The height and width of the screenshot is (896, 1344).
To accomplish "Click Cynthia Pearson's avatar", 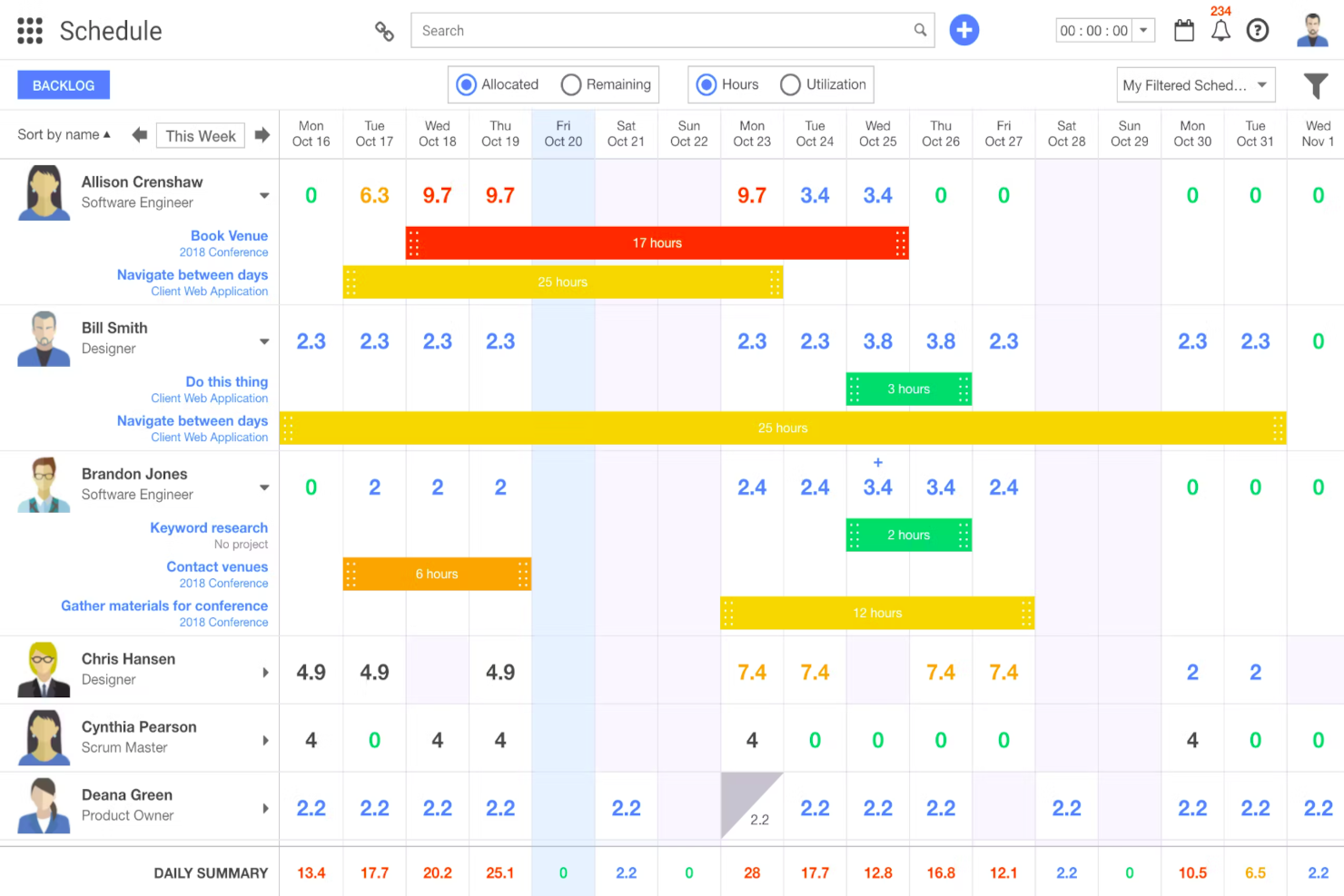I will 44,737.
